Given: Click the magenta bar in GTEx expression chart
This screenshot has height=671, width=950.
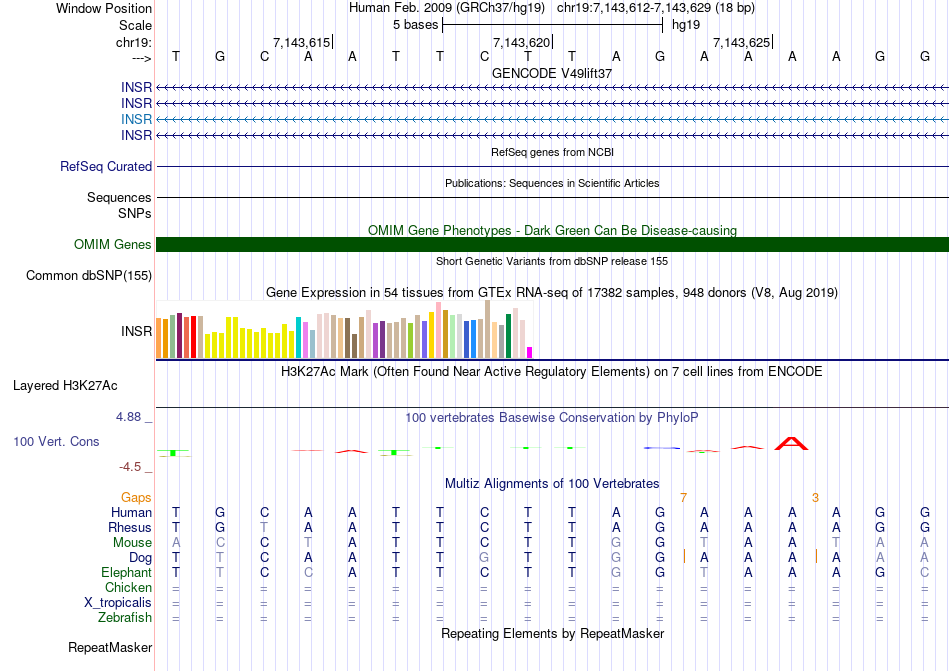Looking at the screenshot, I should [530, 352].
